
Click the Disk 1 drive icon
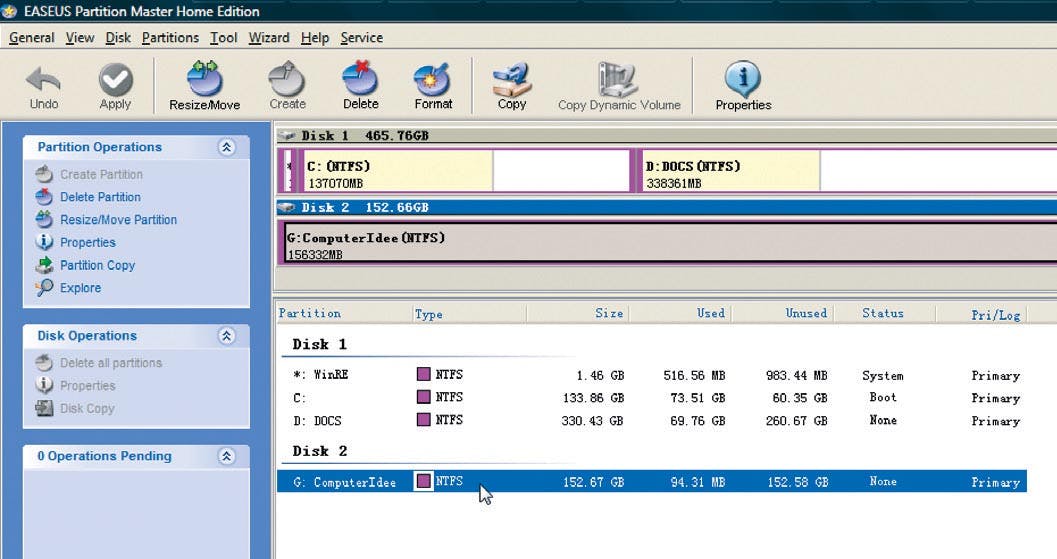pyautogui.click(x=286, y=136)
